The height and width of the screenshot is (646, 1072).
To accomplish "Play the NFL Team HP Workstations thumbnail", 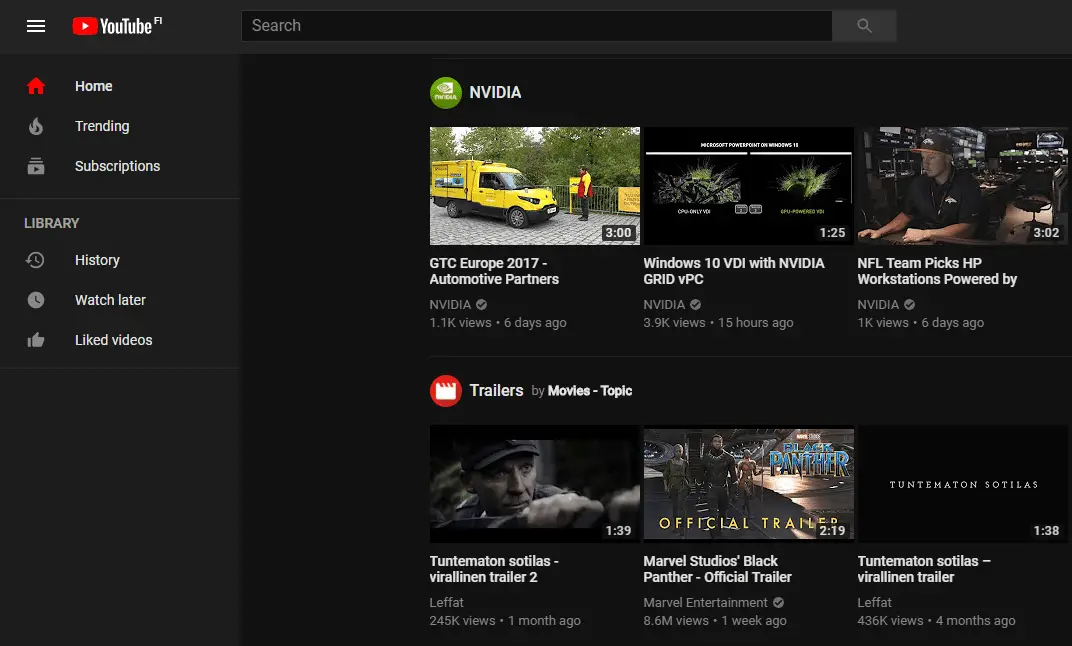I will [x=963, y=186].
